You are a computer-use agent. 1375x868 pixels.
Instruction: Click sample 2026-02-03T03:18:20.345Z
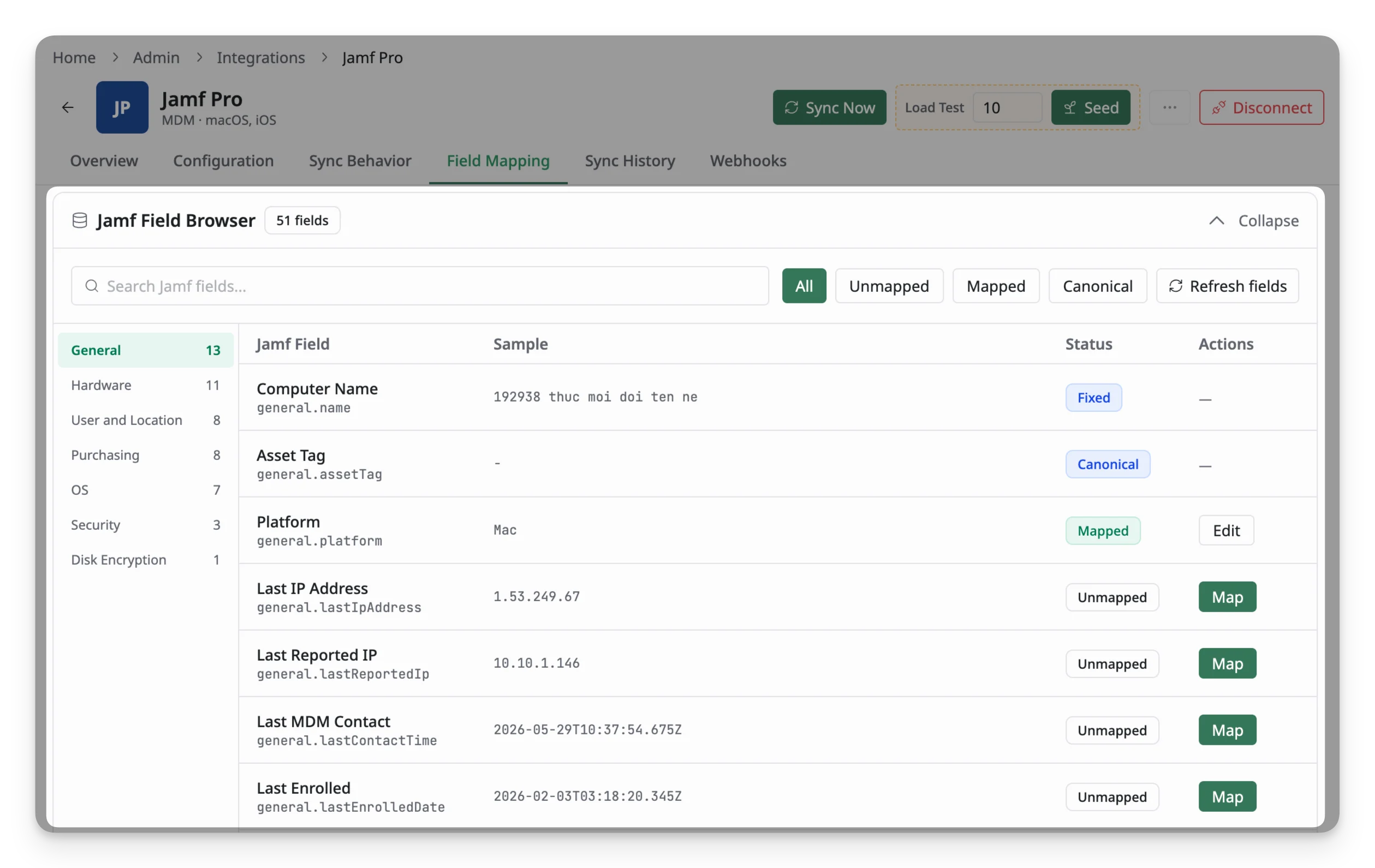[x=587, y=796]
